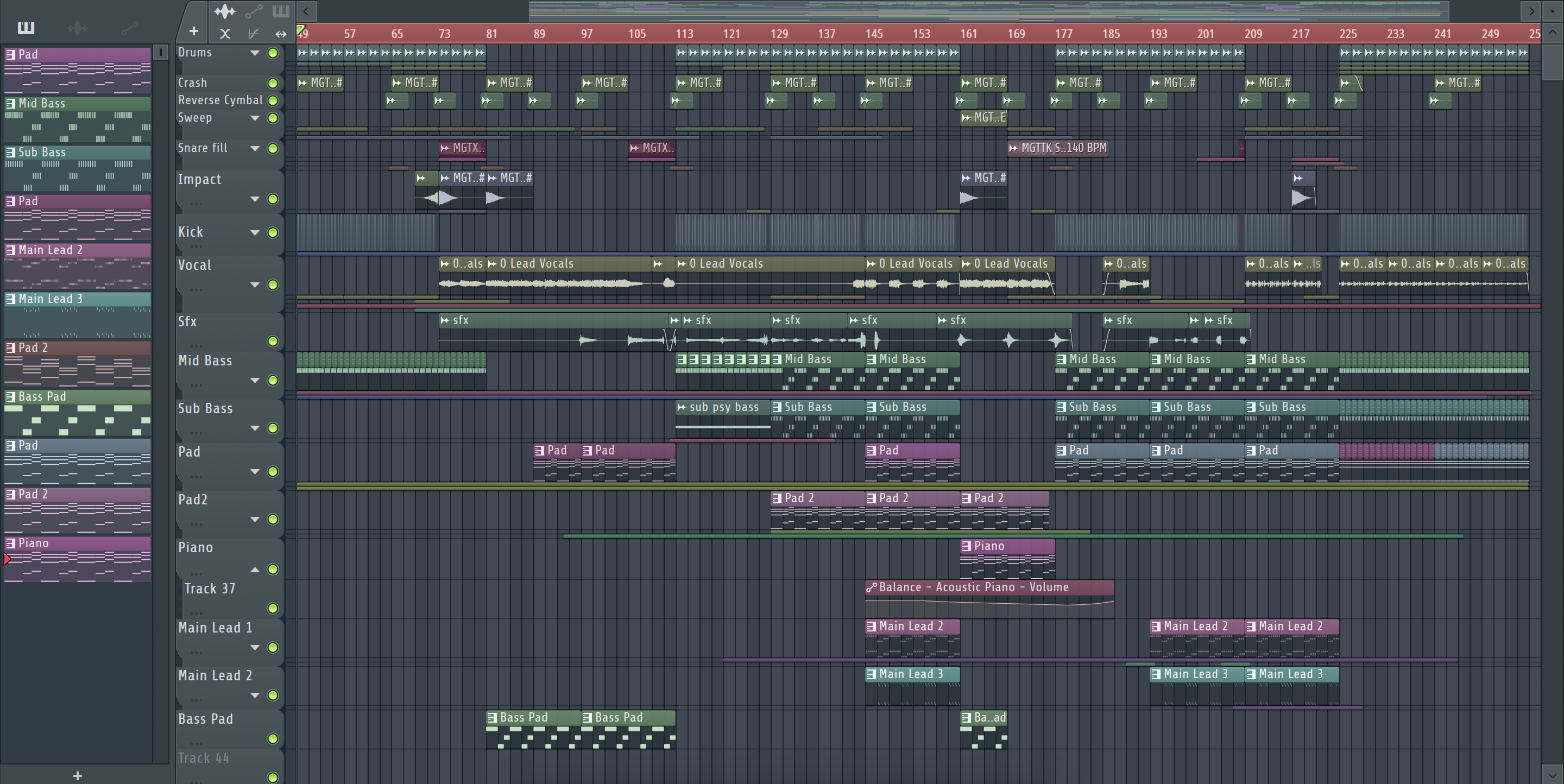This screenshot has height=784, width=1564.
Task: Collapse the Snare fill track group arrow
Action: pyautogui.click(x=255, y=149)
